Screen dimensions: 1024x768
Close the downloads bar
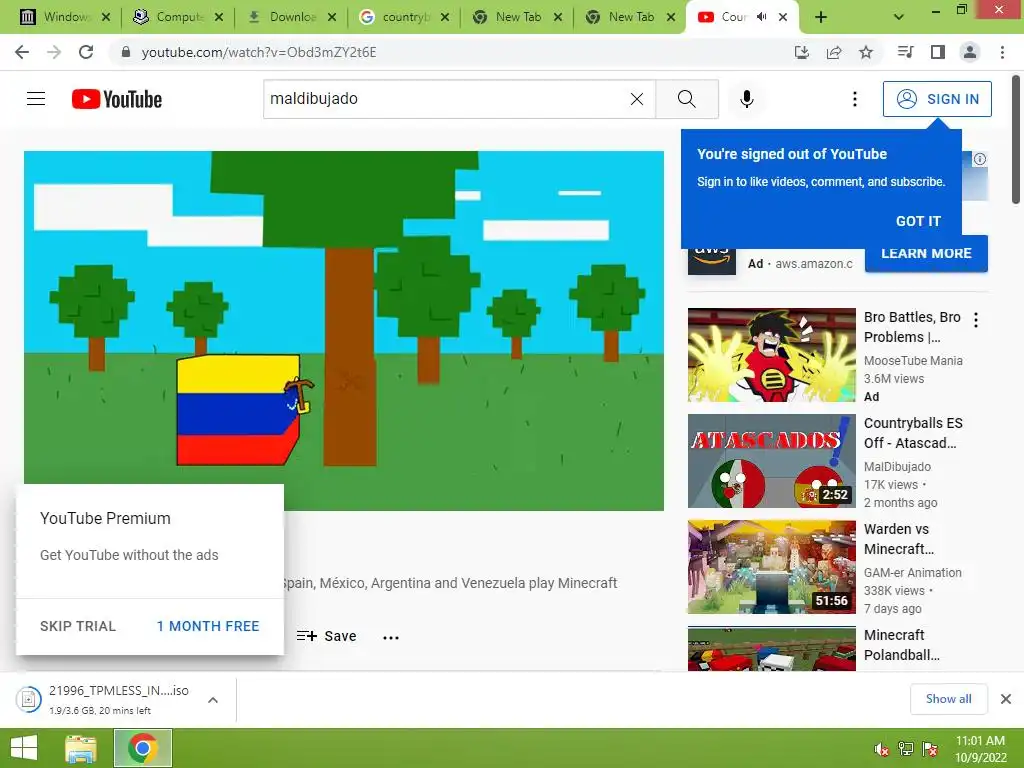[1006, 699]
